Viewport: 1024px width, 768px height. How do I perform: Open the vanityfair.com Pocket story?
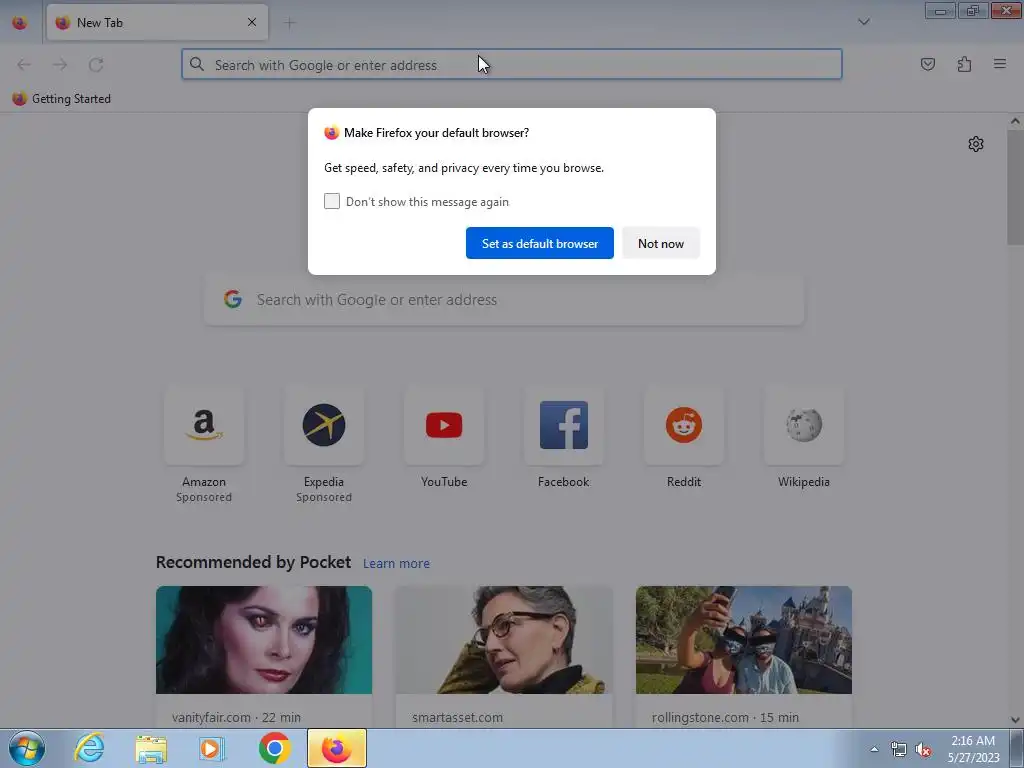[x=264, y=656]
